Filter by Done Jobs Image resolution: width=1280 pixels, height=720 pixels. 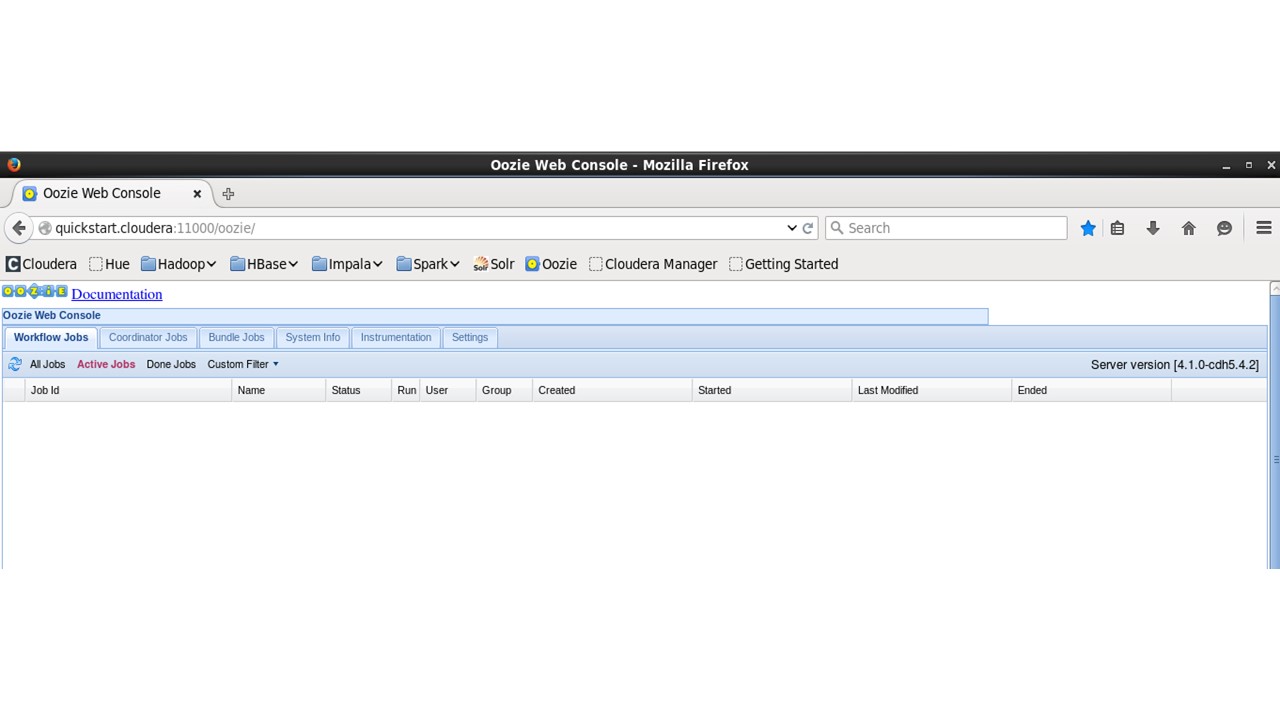click(171, 364)
